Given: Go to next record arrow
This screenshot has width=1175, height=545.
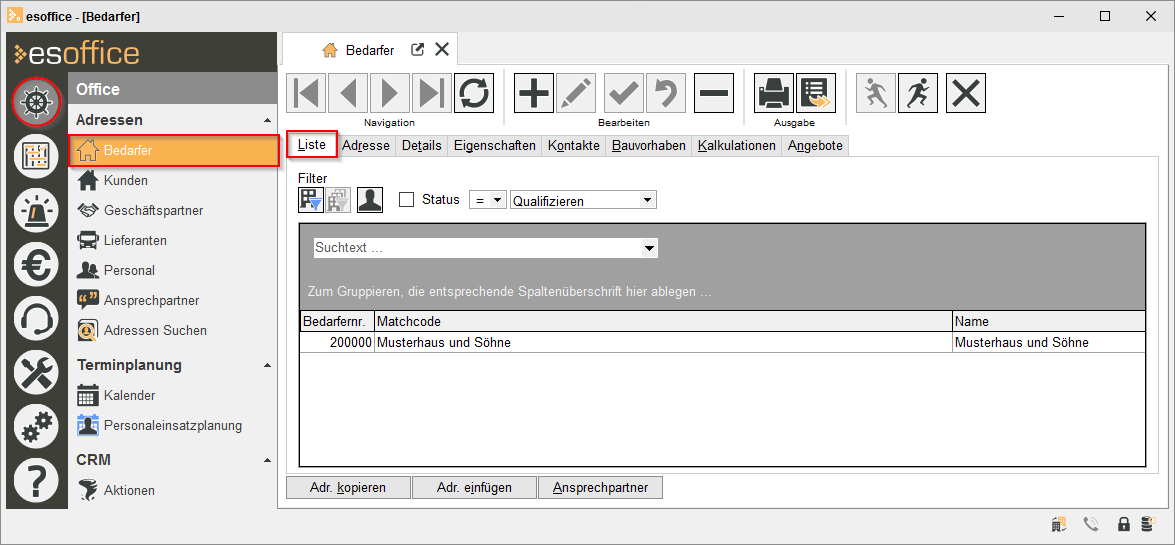Looking at the screenshot, I should tap(390, 94).
